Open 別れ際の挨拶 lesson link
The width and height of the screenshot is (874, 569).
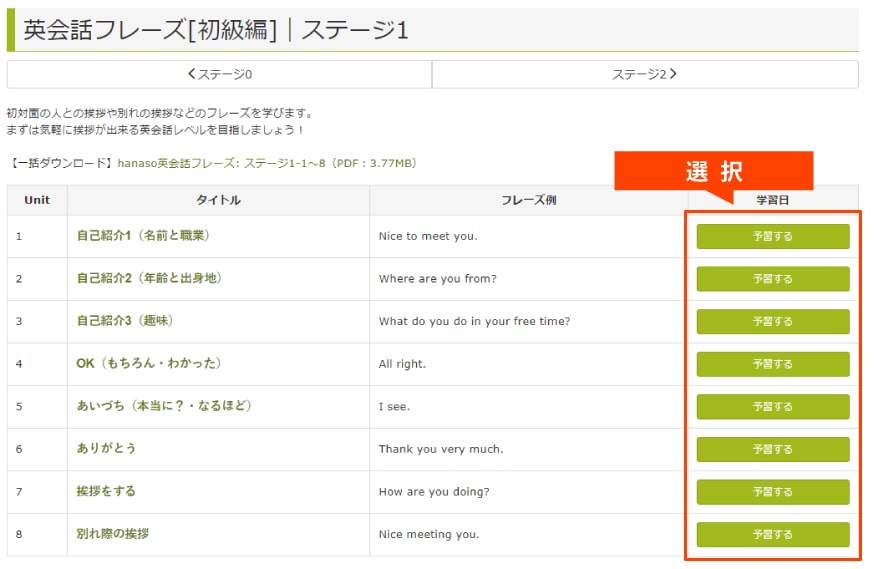click(x=113, y=534)
